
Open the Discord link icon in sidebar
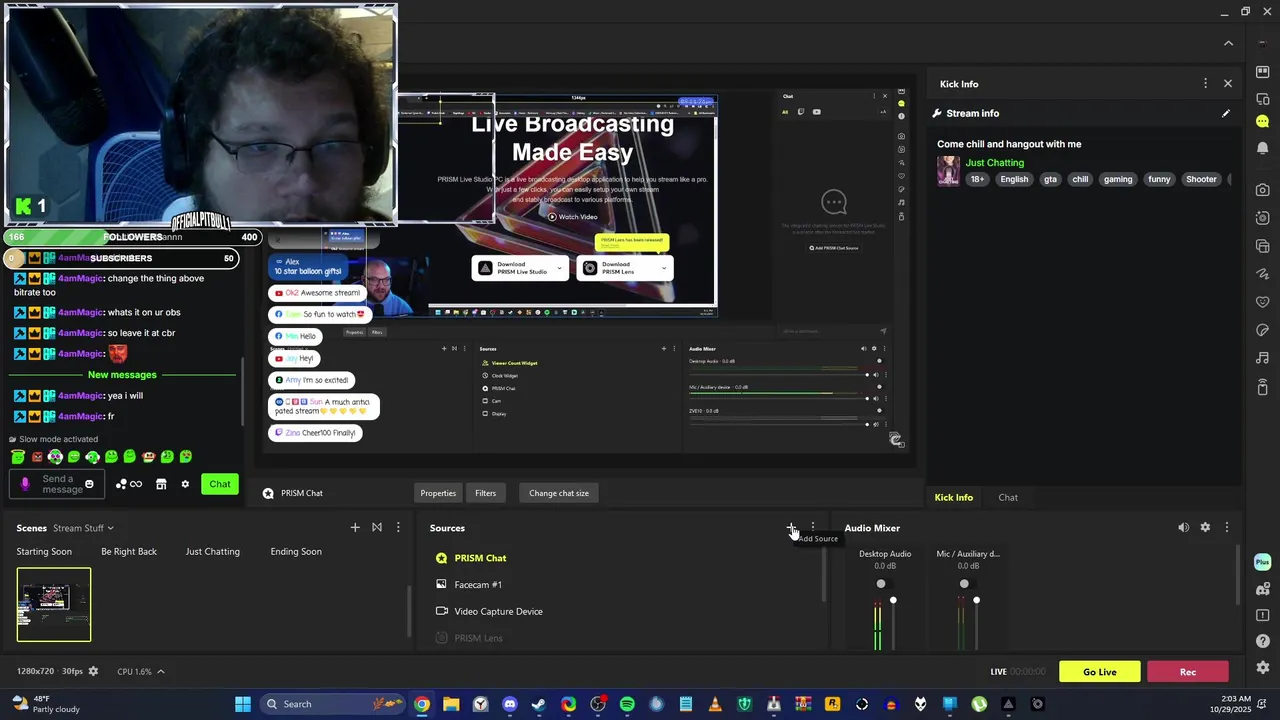click(x=1262, y=589)
